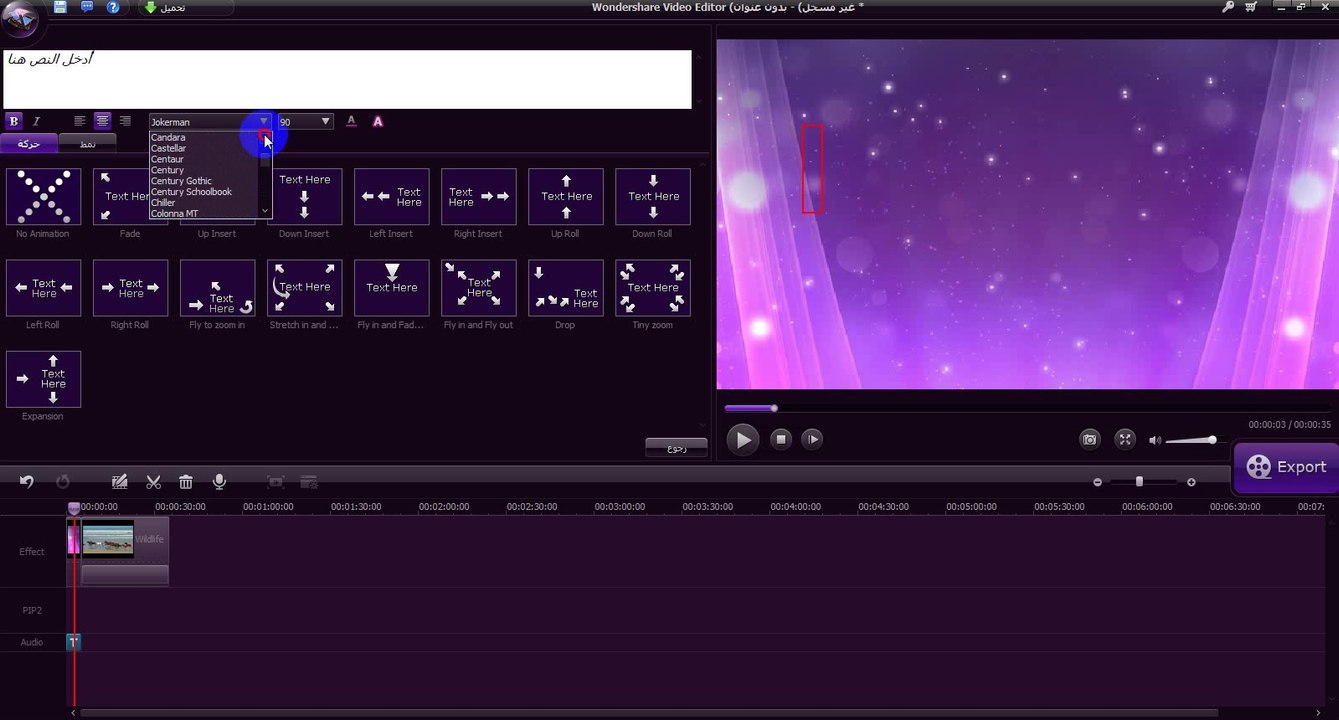Screen dimensions: 1339x720
Task: Click into the title text entry box
Action: pyautogui.click(x=347, y=79)
